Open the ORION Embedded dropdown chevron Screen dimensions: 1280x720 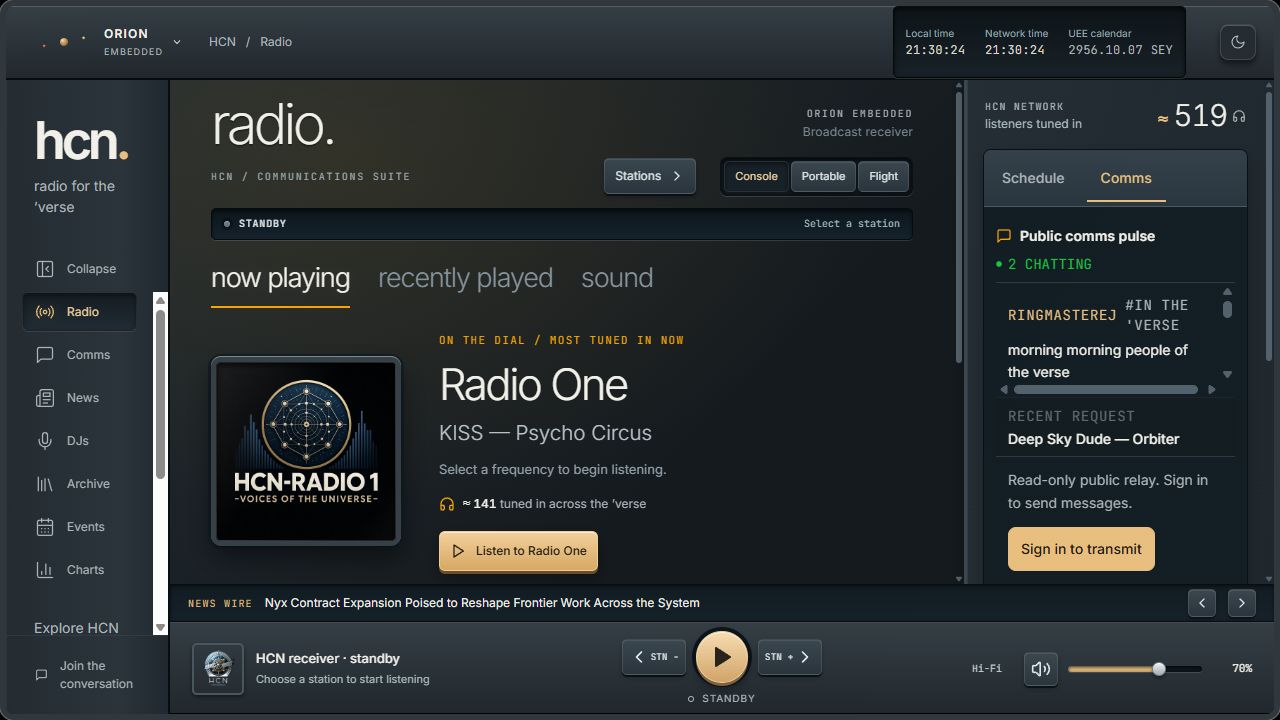[x=177, y=42]
